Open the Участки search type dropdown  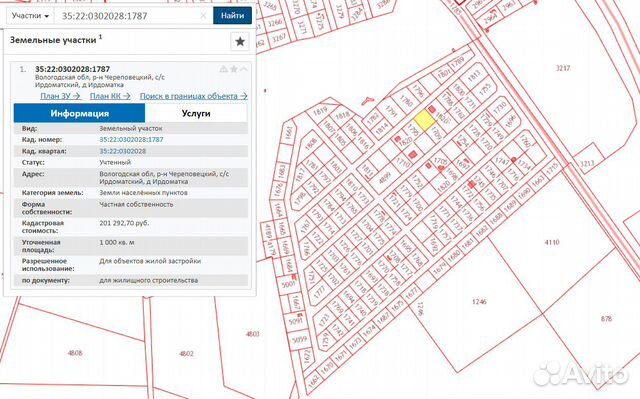[x=30, y=16]
